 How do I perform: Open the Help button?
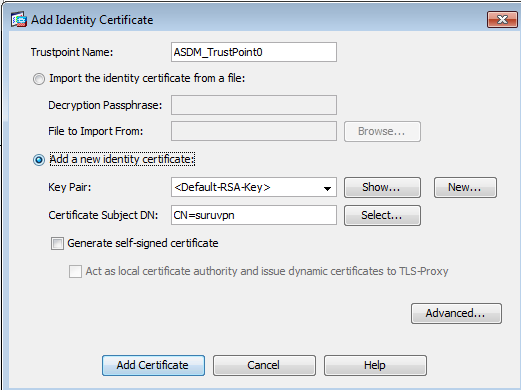click(375, 365)
